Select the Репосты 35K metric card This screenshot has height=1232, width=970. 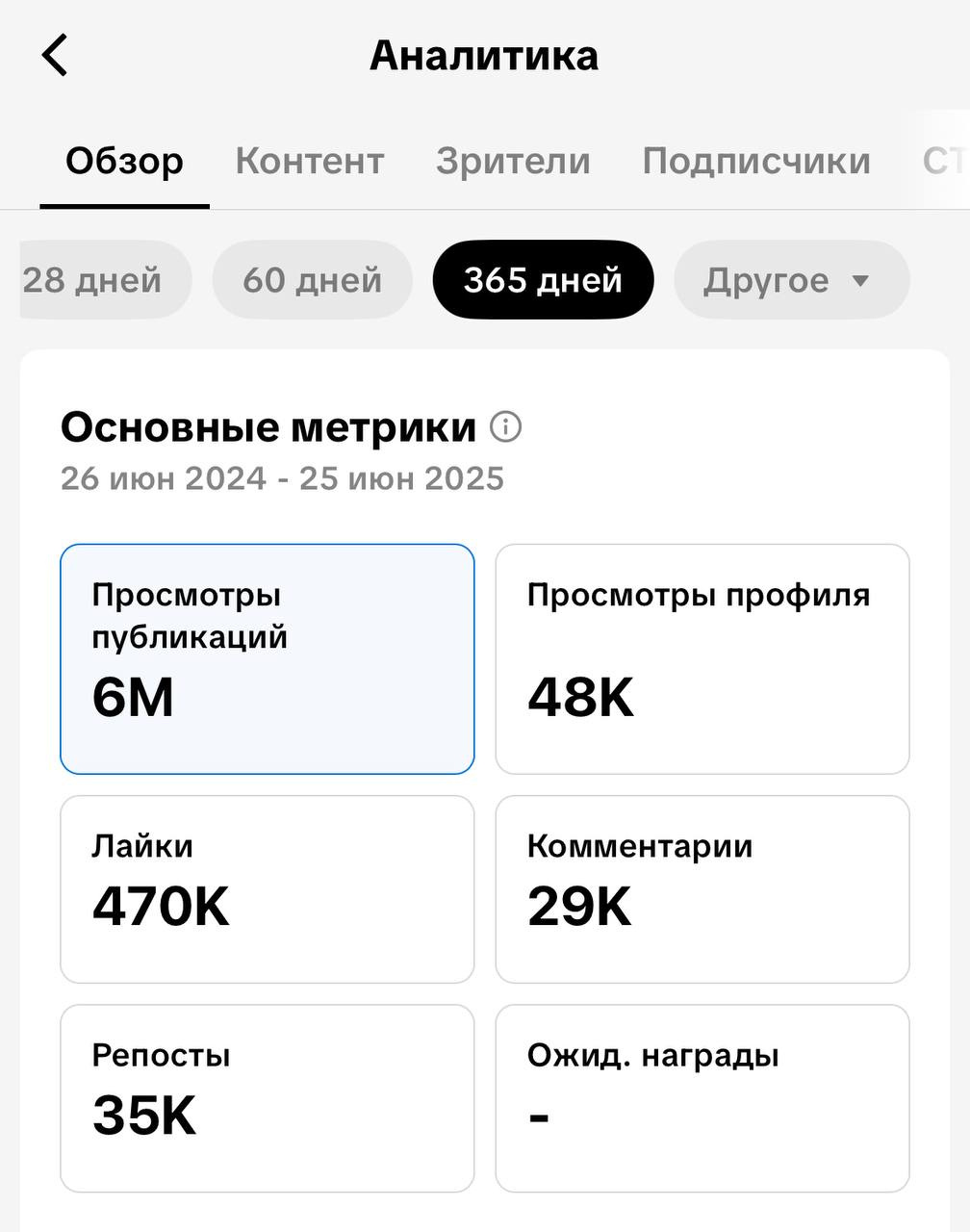click(268, 1099)
